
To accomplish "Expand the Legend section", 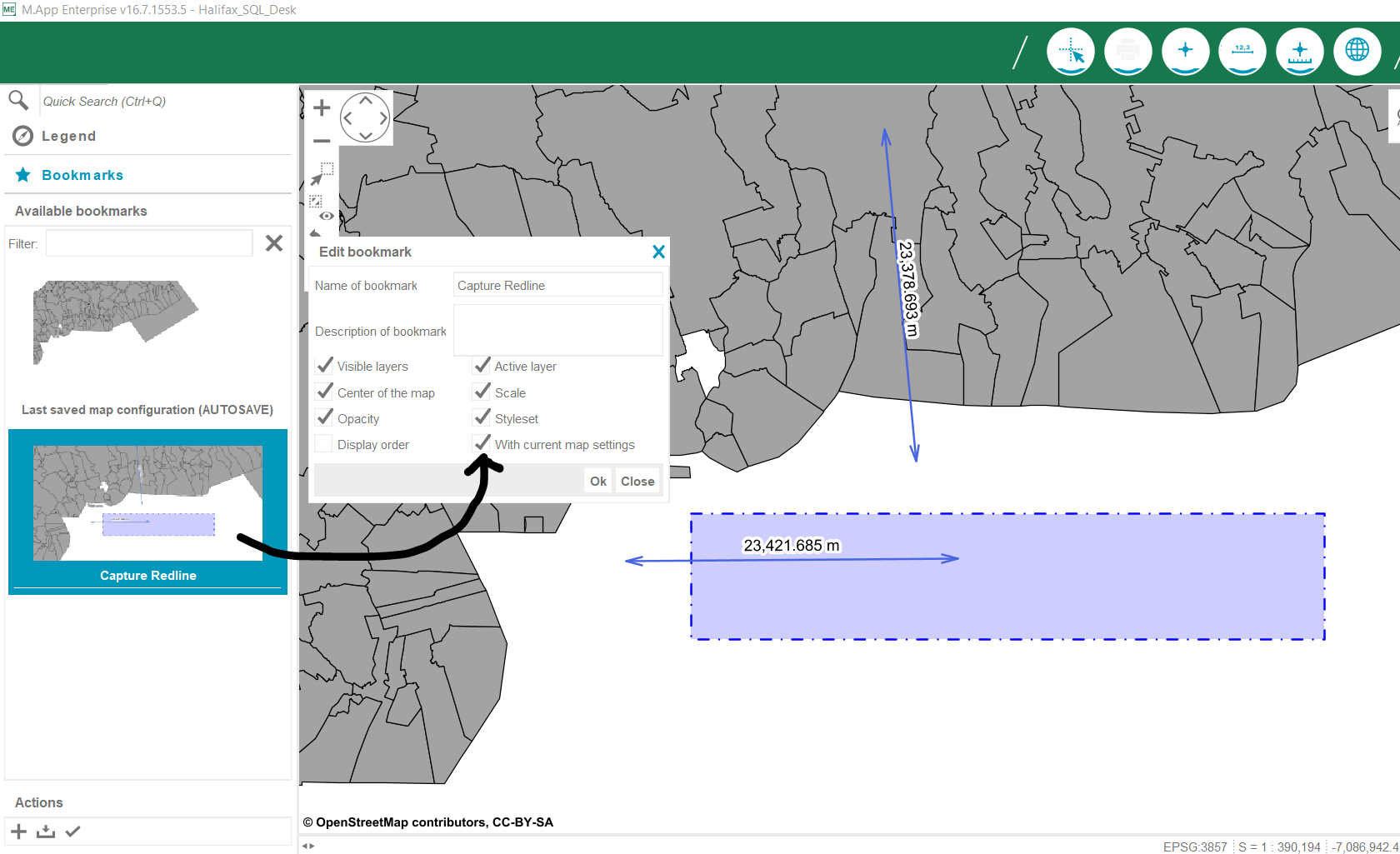I will tap(68, 136).
